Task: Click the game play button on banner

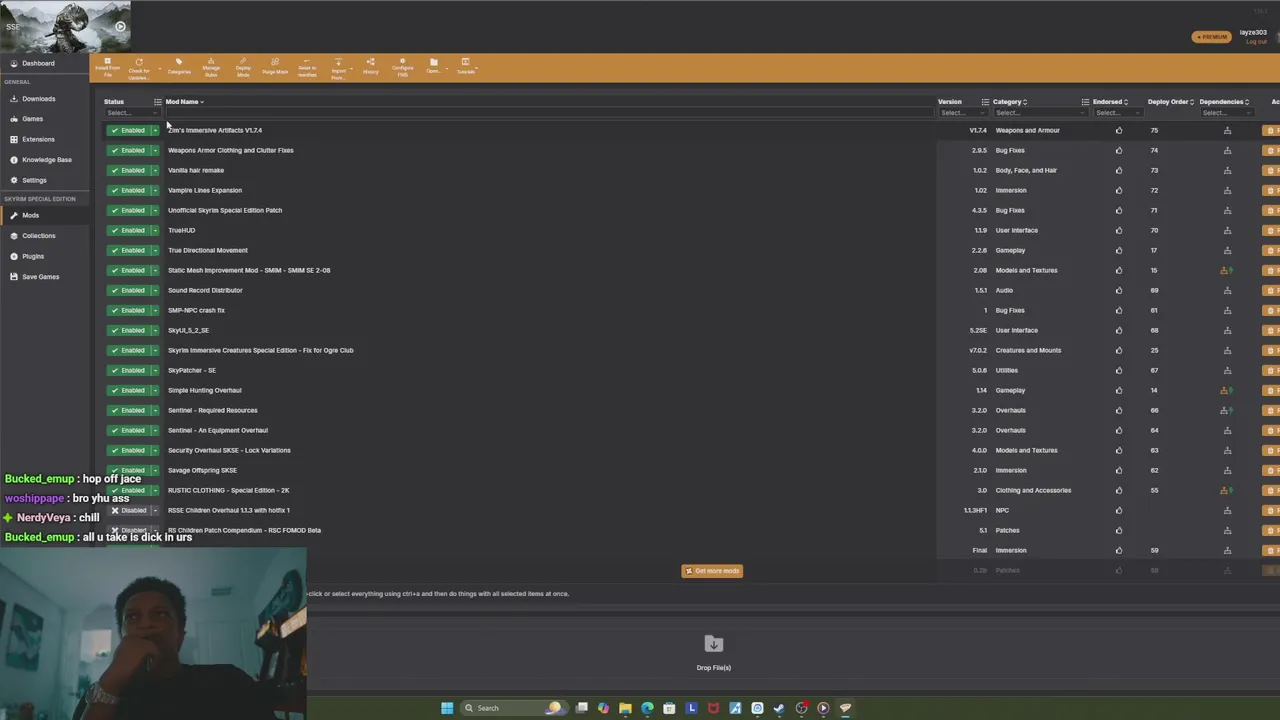Action: tap(120, 27)
